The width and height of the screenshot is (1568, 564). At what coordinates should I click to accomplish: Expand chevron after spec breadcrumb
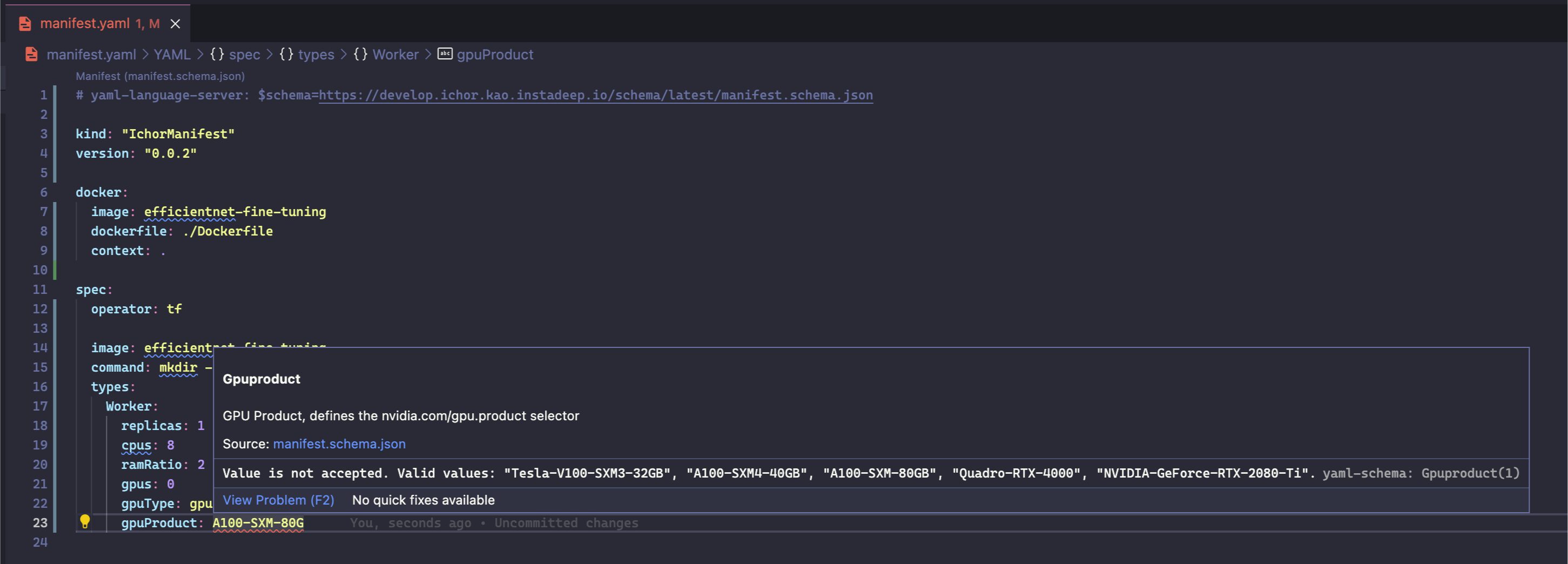point(269,54)
